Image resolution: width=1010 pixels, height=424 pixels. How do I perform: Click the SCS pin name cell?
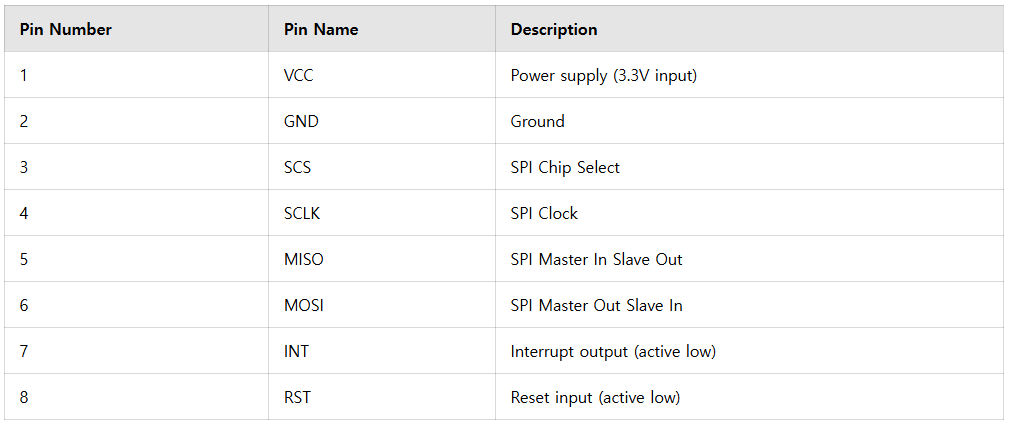coord(298,168)
